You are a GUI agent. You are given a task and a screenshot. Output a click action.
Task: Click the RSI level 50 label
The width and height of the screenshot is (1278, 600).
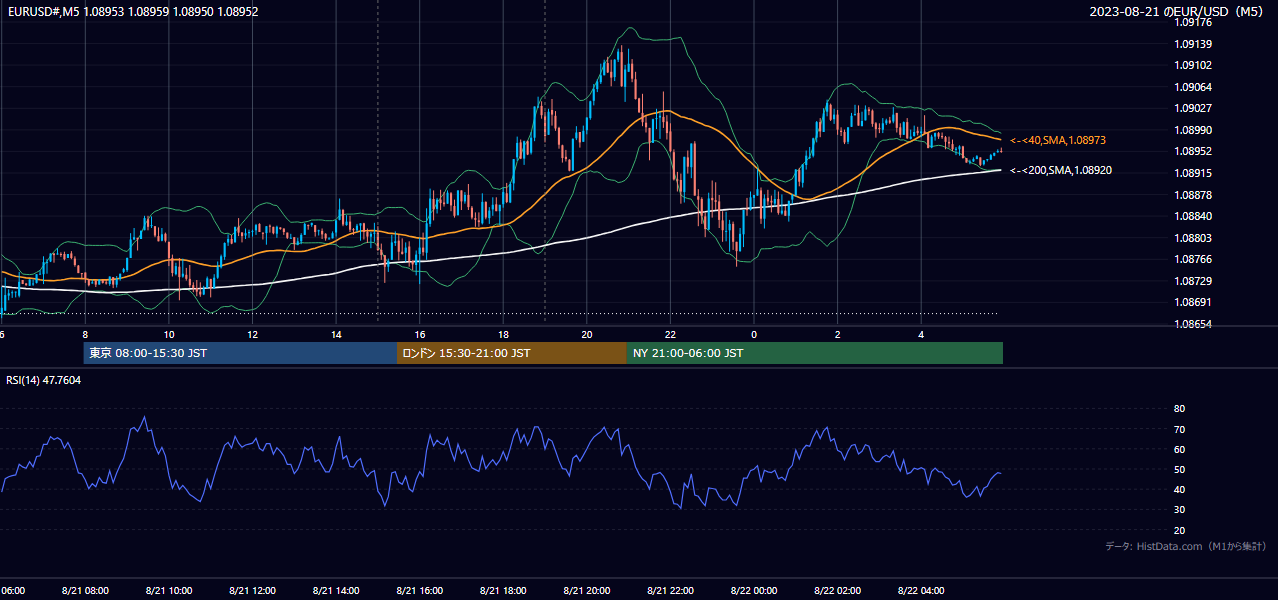point(1179,469)
